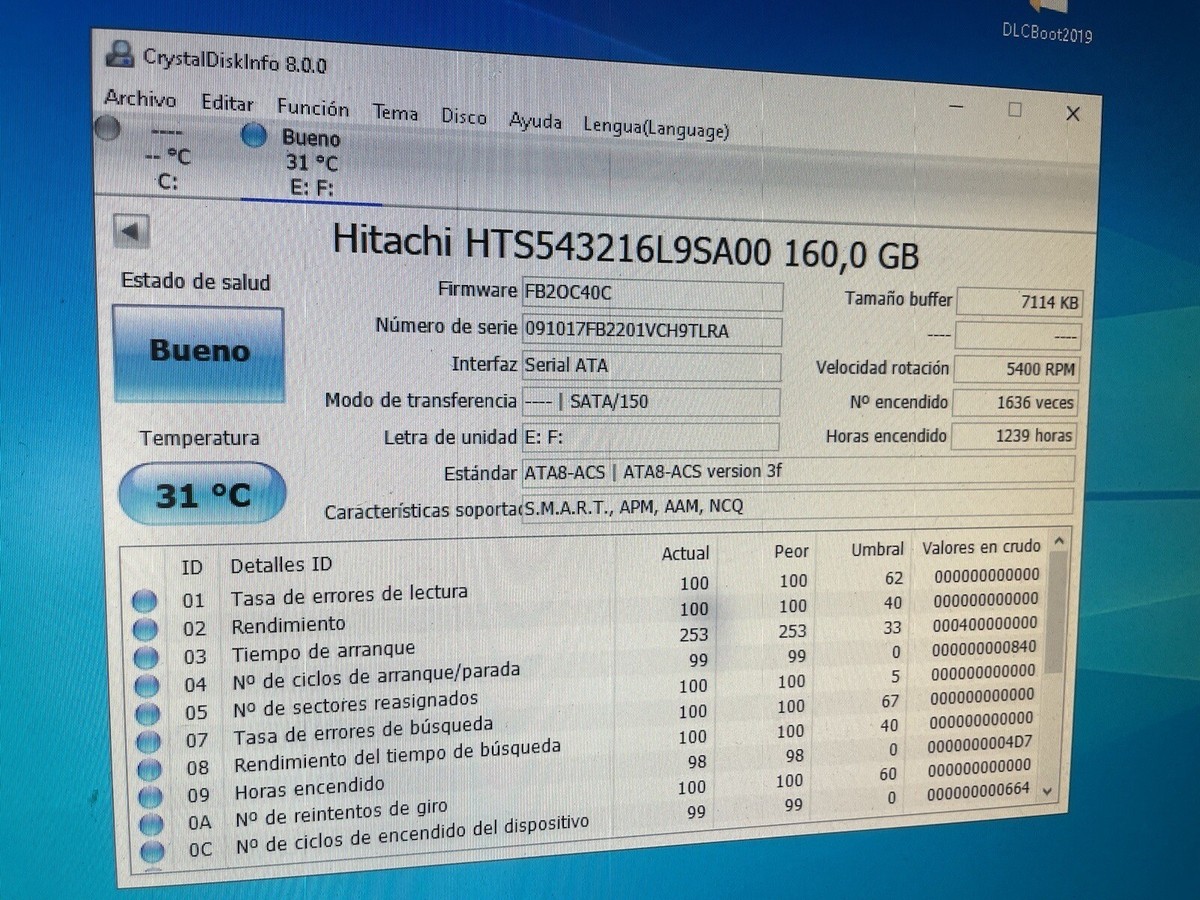This screenshot has height=900, width=1200.
Task: Click the status dot for attribute 05
Action: click(x=148, y=714)
